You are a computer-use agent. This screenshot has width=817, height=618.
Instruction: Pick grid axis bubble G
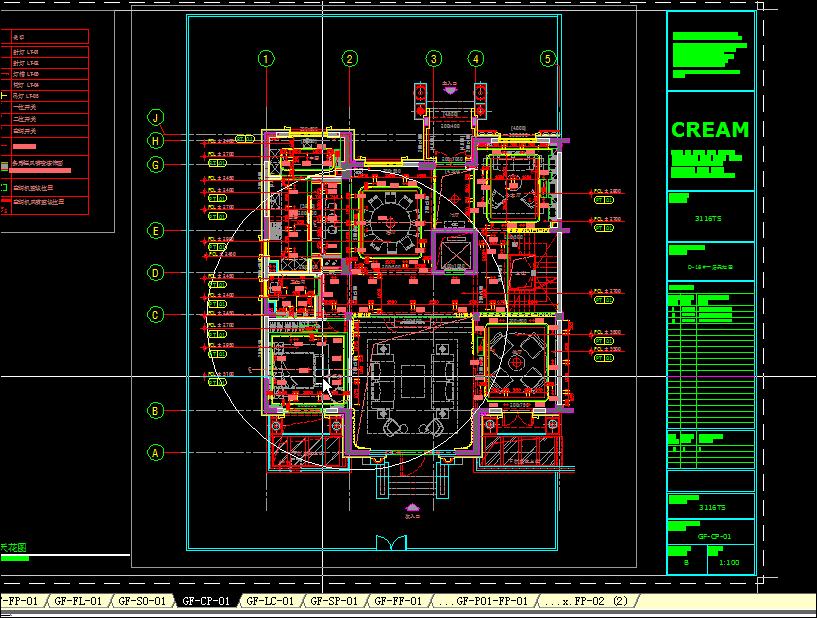tap(155, 165)
